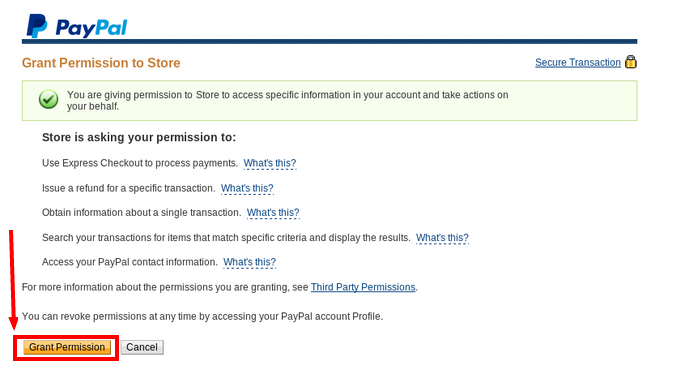This screenshot has height=365, width=678.
Task: Click the Store is asking your permission heading
Action: coord(139,137)
